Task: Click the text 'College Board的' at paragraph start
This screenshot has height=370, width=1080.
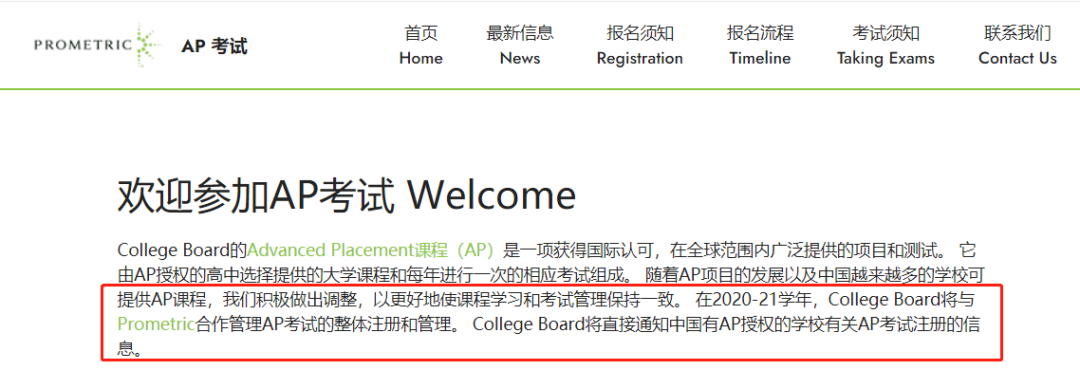Action: tap(183, 249)
